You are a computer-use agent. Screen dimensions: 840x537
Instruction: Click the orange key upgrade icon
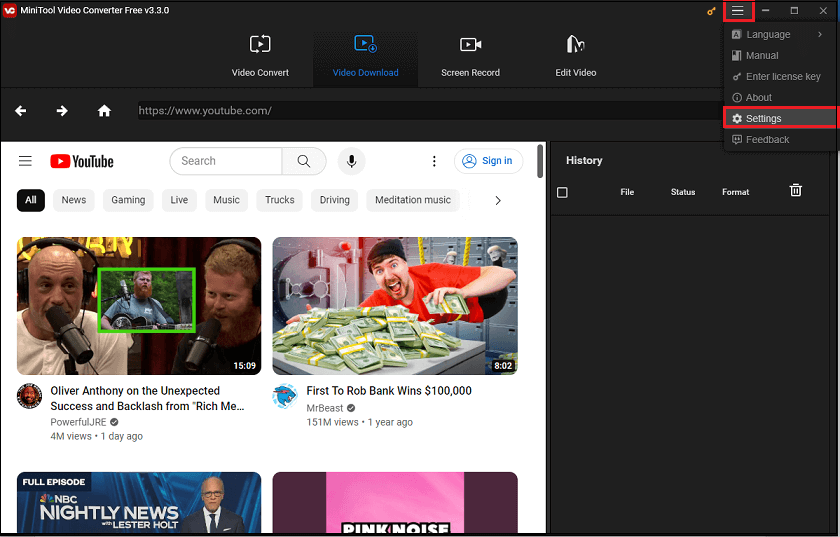[711, 11]
